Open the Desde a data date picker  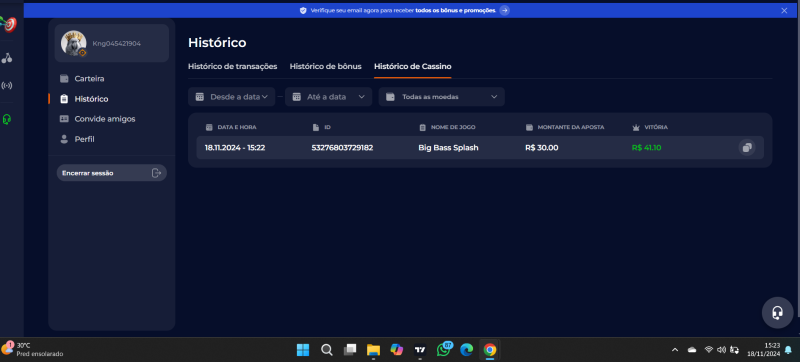[x=232, y=97]
